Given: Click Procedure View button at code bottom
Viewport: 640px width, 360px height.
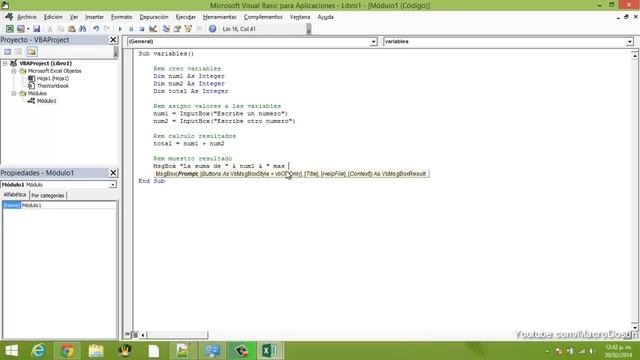Looking at the screenshot, I should [x=127, y=335].
